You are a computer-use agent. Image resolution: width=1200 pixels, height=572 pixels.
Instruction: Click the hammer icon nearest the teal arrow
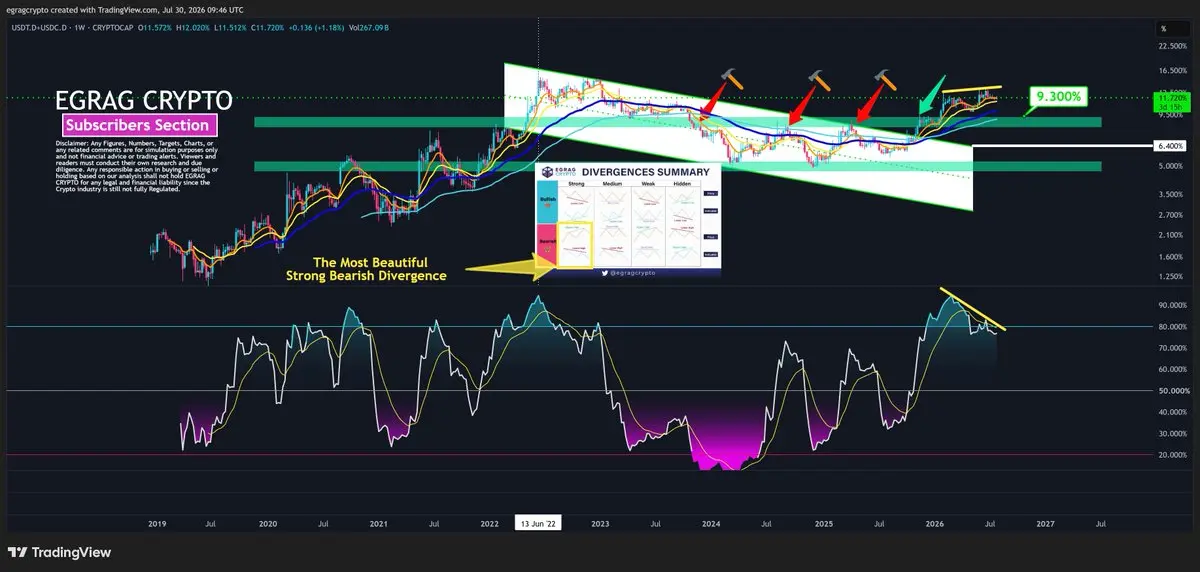[885, 80]
